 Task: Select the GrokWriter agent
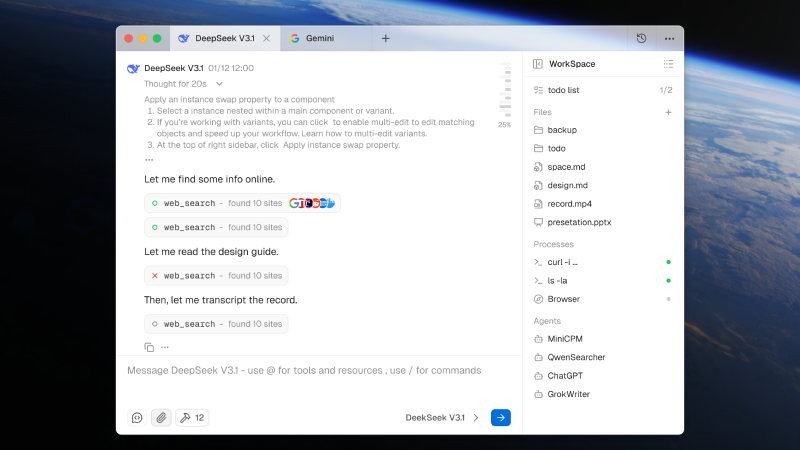[x=603, y=394]
